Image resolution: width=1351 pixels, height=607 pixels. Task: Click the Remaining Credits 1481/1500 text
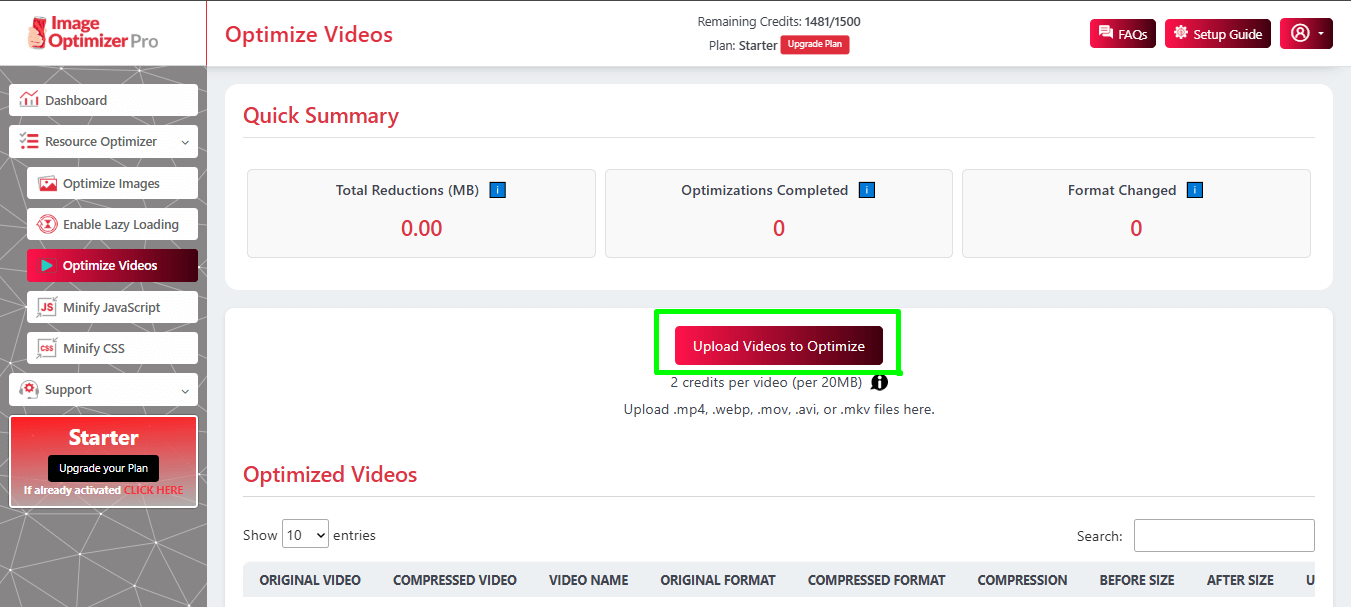point(779,21)
